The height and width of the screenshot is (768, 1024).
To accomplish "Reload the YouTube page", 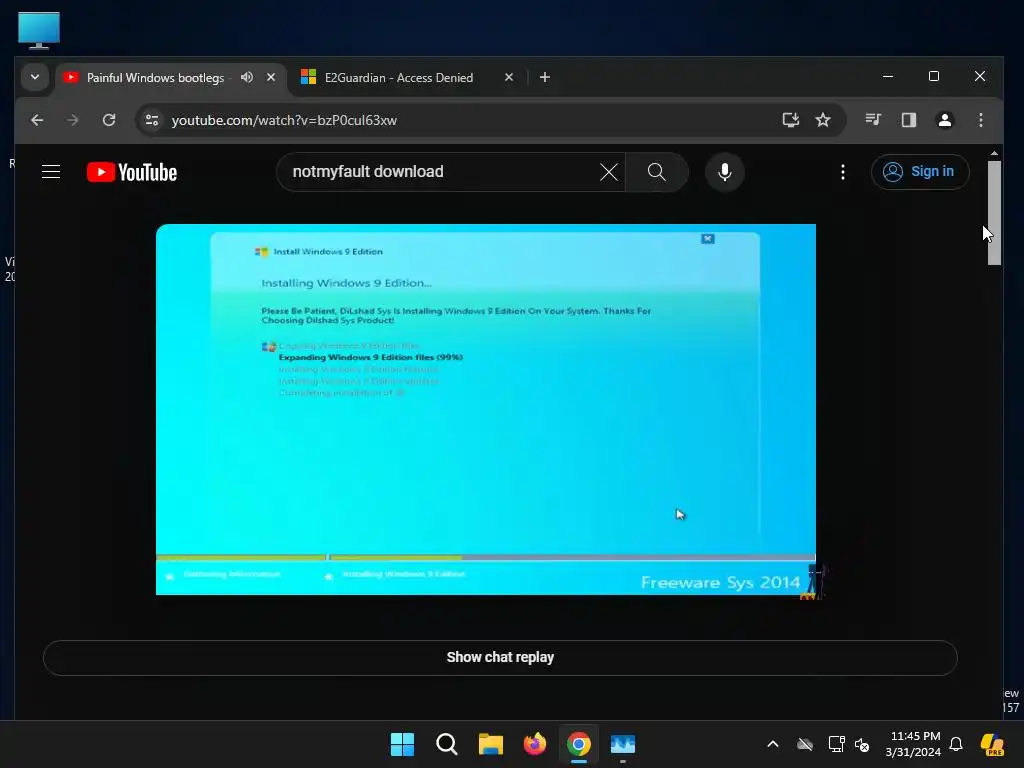I will point(109,120).
